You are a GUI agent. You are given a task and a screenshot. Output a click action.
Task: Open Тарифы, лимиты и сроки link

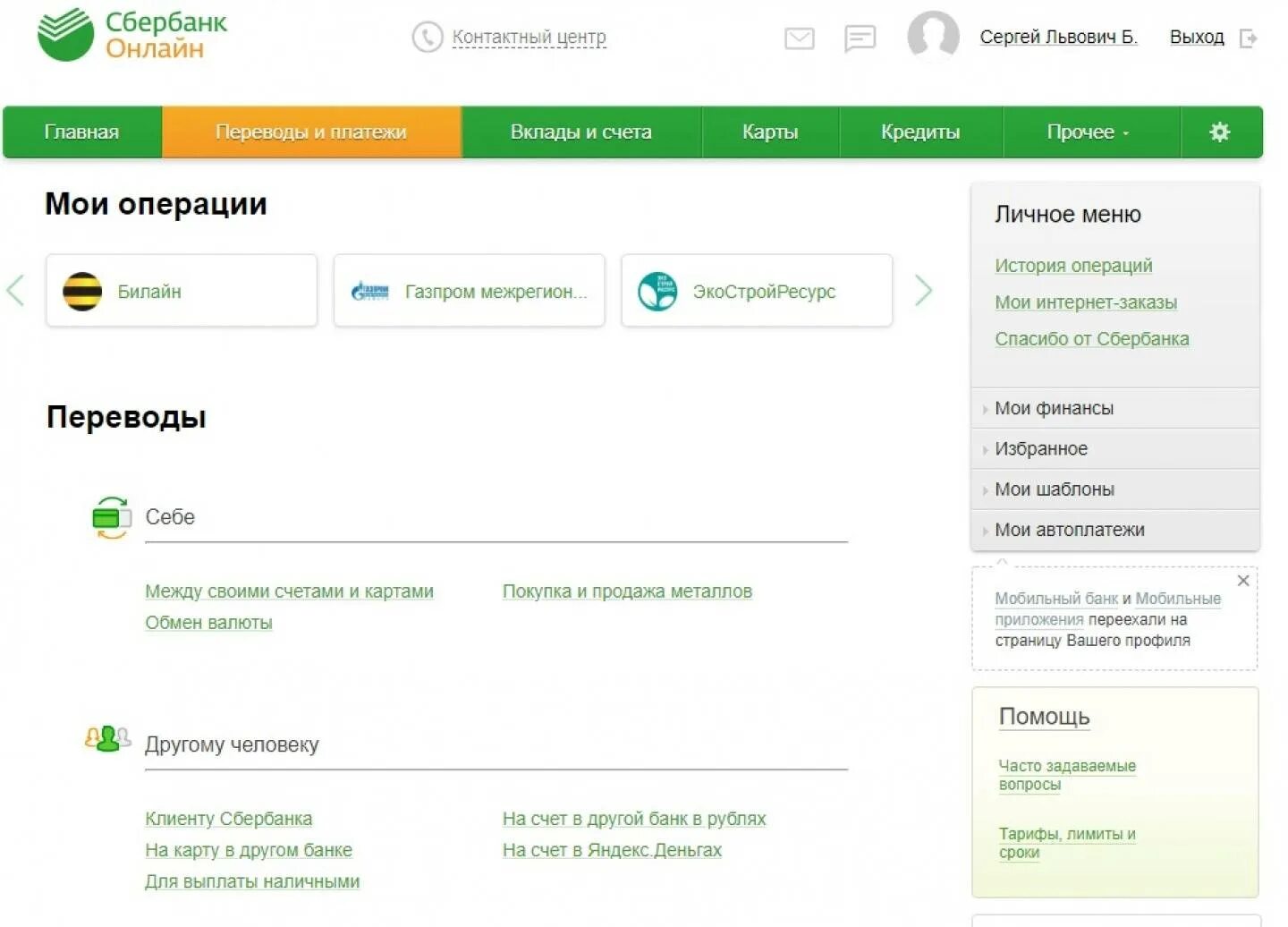click(1067, 843)
